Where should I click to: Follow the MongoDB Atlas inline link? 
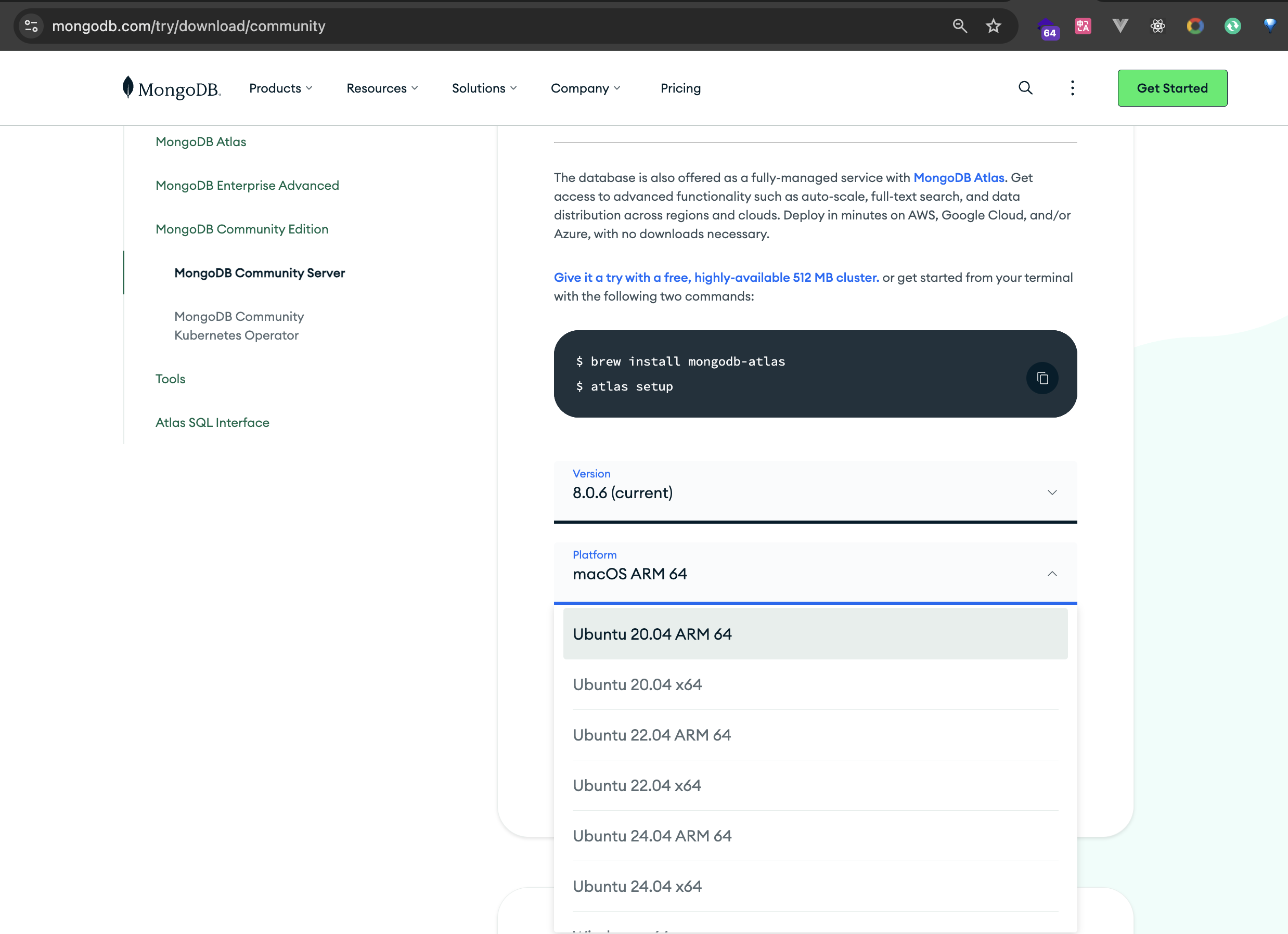click(x=959, y=178)
